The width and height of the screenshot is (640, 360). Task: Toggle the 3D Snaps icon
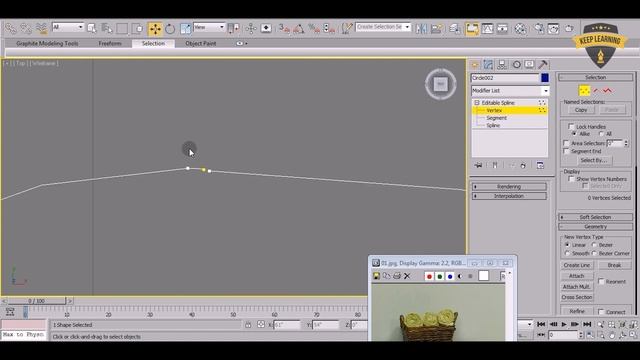pyautogui.click(x=284, y=28)
